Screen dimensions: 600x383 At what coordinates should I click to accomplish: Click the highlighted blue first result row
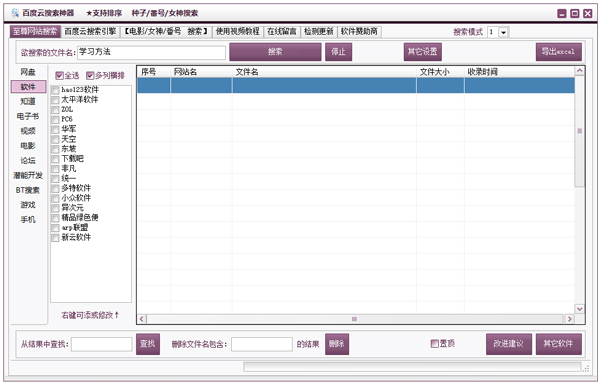pyautogui.click(x=356, y=85)
